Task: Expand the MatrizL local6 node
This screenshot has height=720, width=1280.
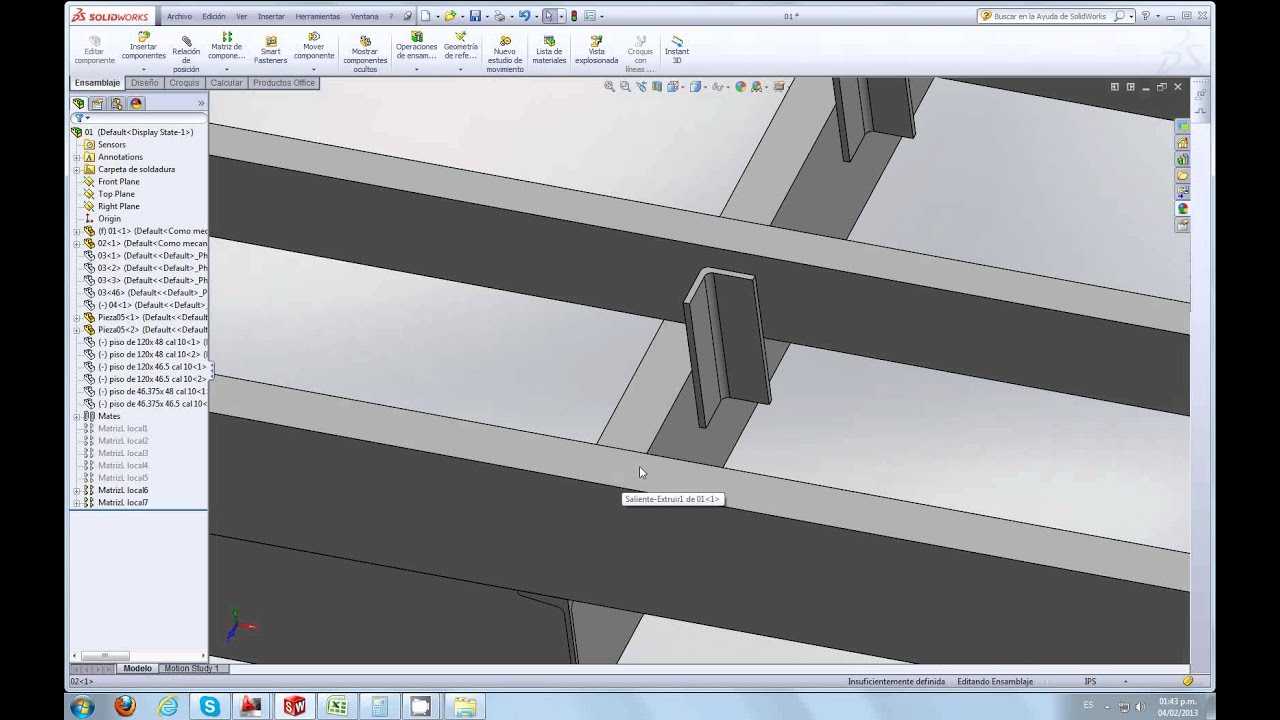Action: (77, 490)
